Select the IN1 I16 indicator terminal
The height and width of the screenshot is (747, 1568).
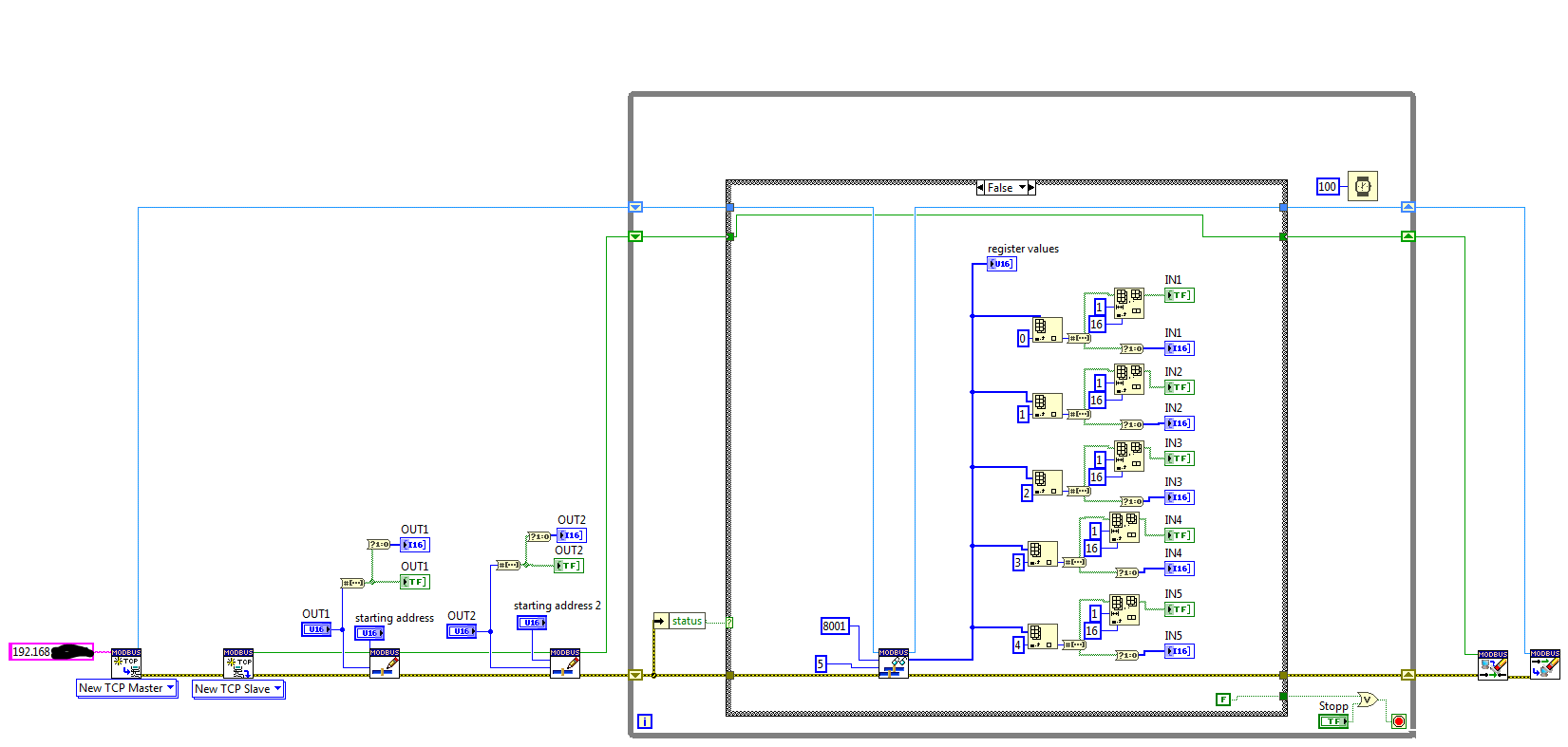tap(1180, 348)
